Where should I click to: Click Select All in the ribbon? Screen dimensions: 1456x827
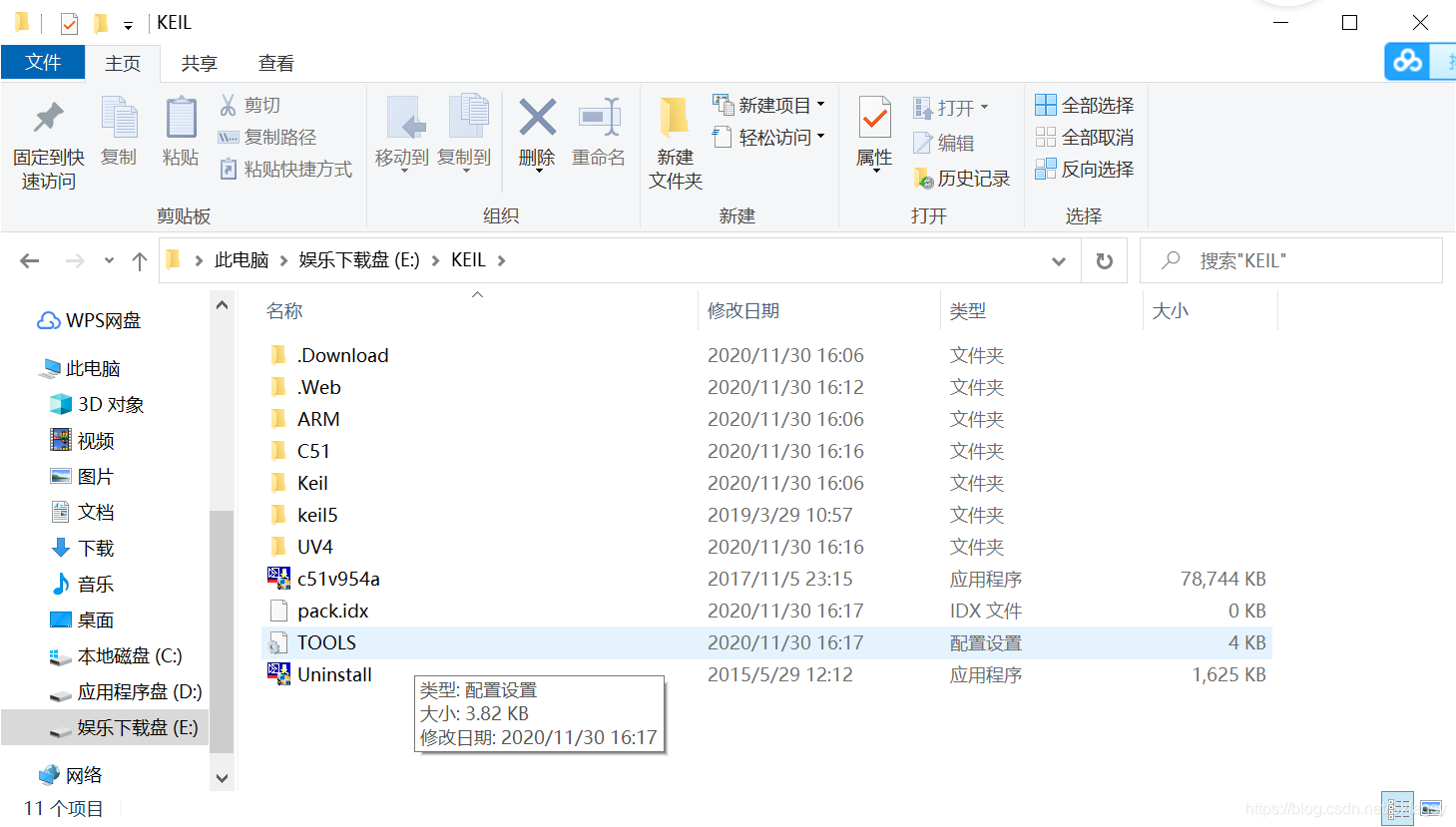point(1085,105)
